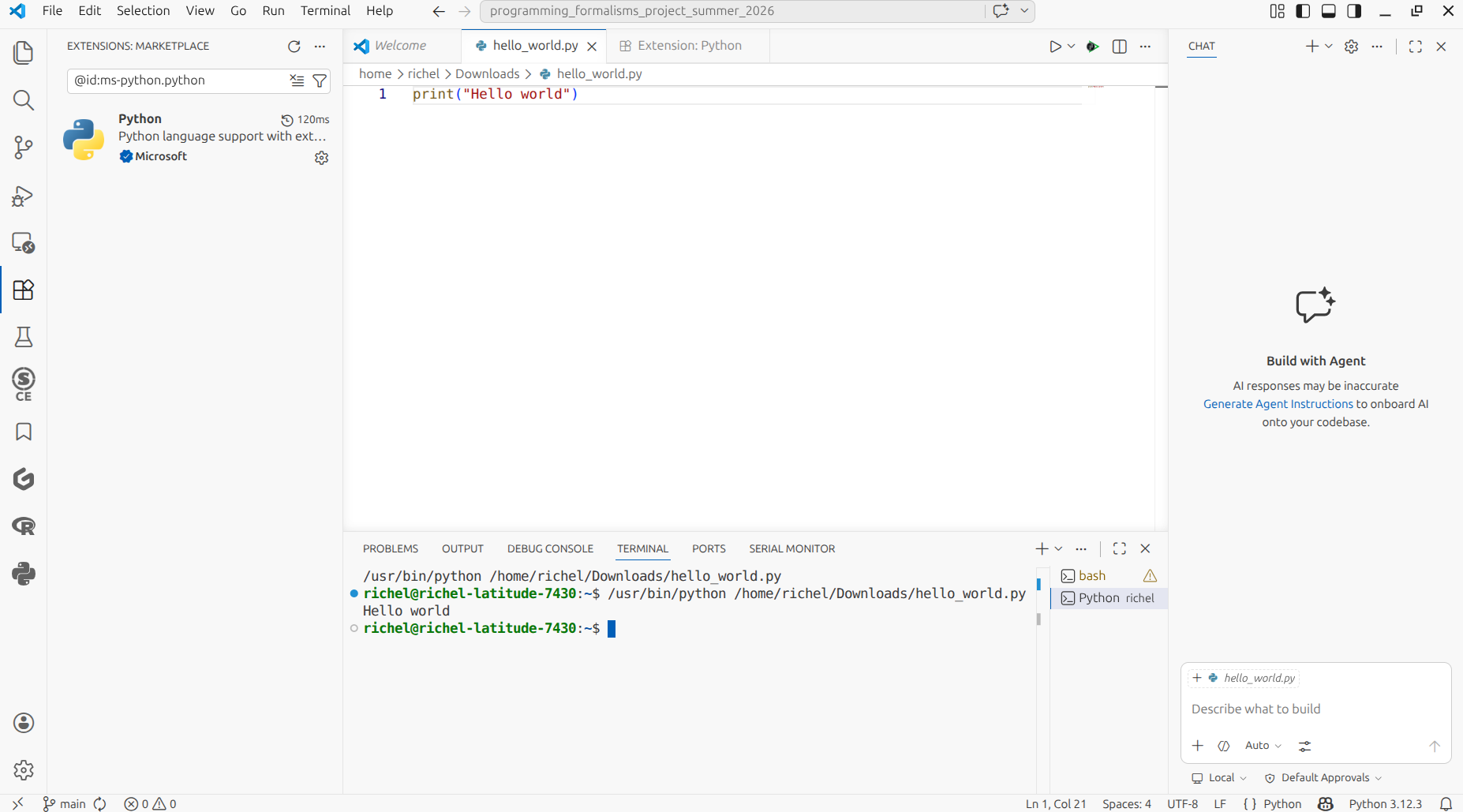This screenshot has height=812, width=1463.
Task: Open chat settings gear
Action: coord(1352,47)
